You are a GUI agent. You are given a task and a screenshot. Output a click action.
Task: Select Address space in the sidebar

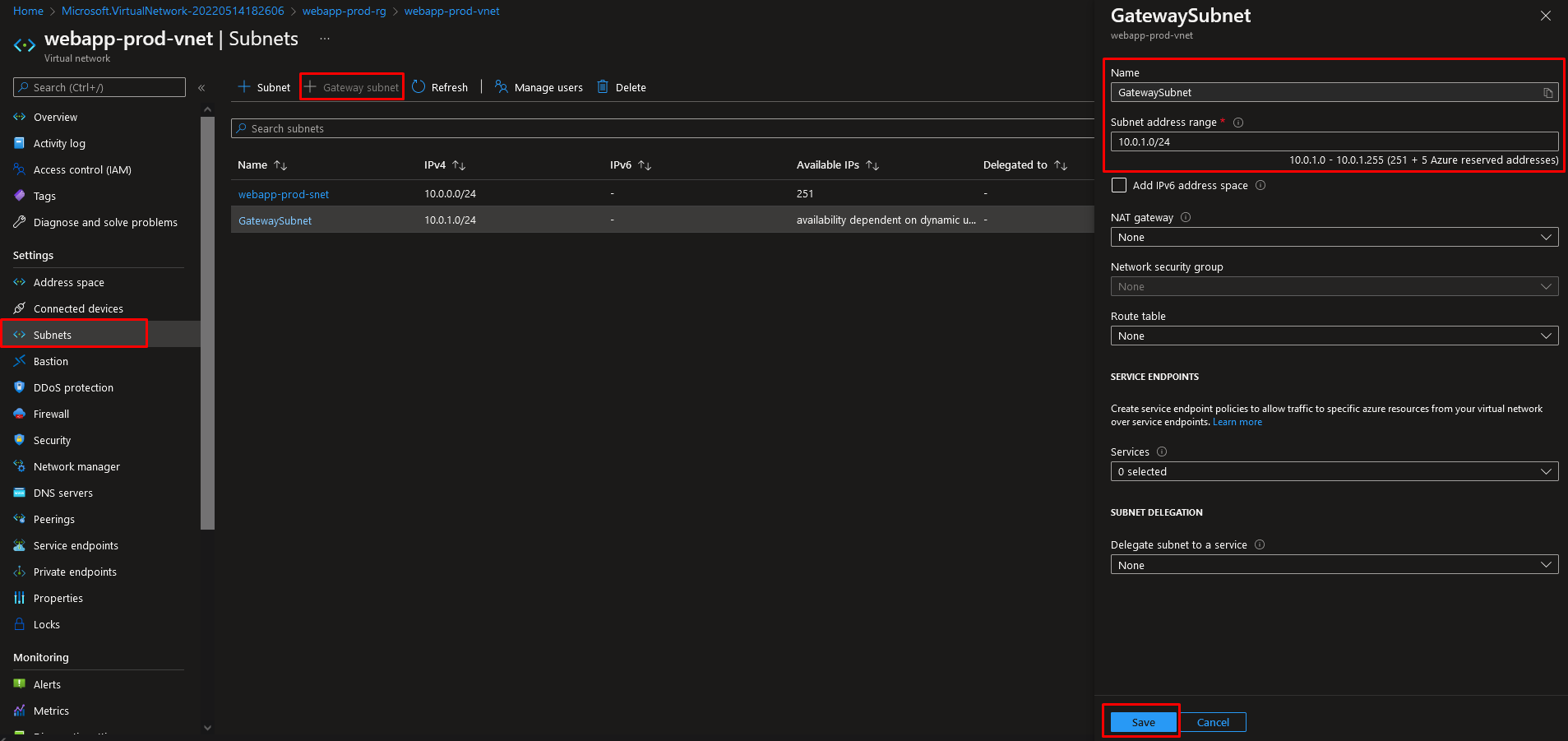[x=69, y=283]
